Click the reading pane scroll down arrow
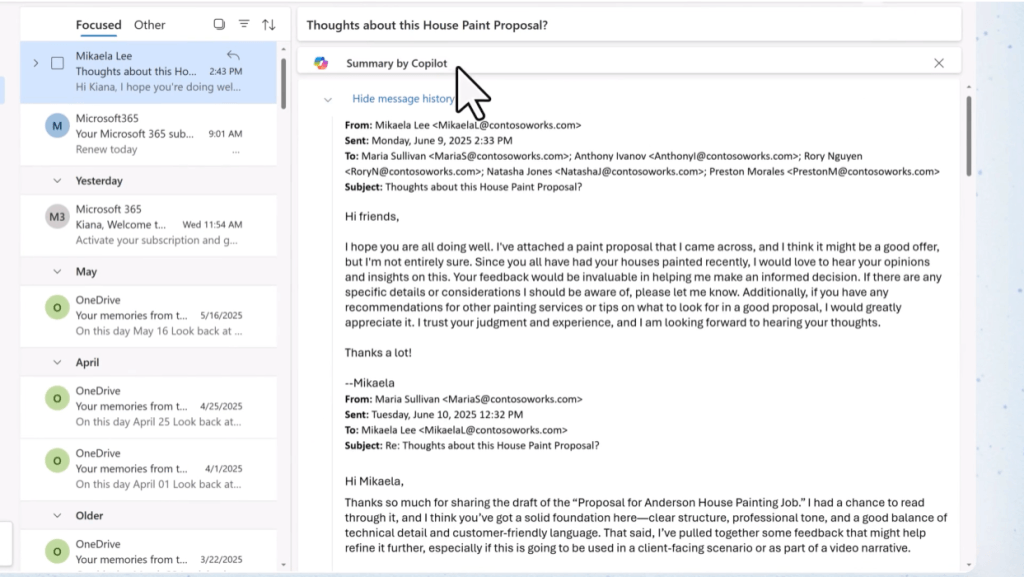The image size is (1024, 577). tap(968, 565)
